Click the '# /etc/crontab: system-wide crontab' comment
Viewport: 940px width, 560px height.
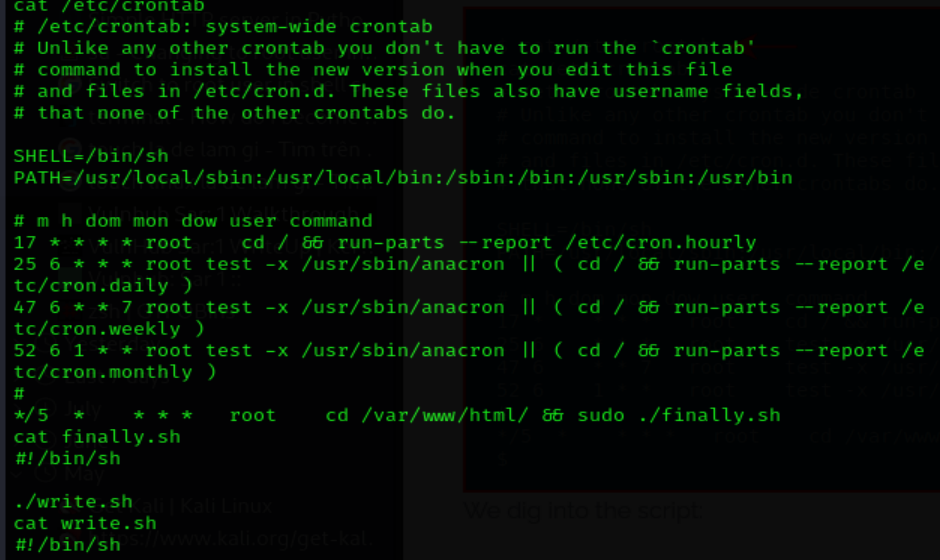click(x=223, y=26)
